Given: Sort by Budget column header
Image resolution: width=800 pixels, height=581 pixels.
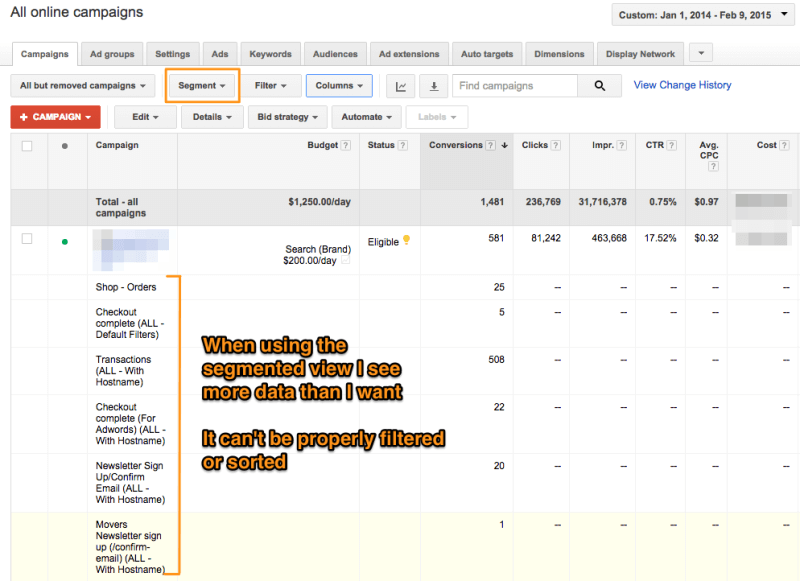Looking at the screenshot, I should (322, 145).
